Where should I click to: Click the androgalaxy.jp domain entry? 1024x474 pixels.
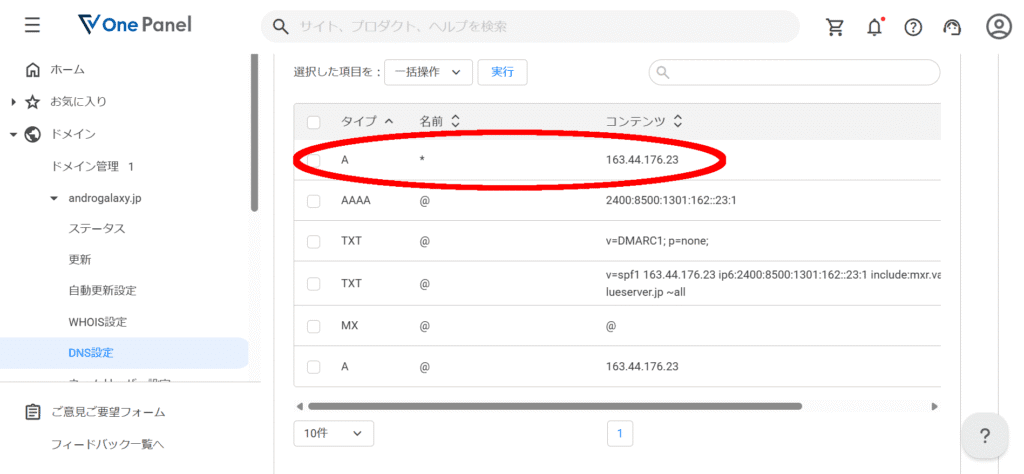(104, 198)
